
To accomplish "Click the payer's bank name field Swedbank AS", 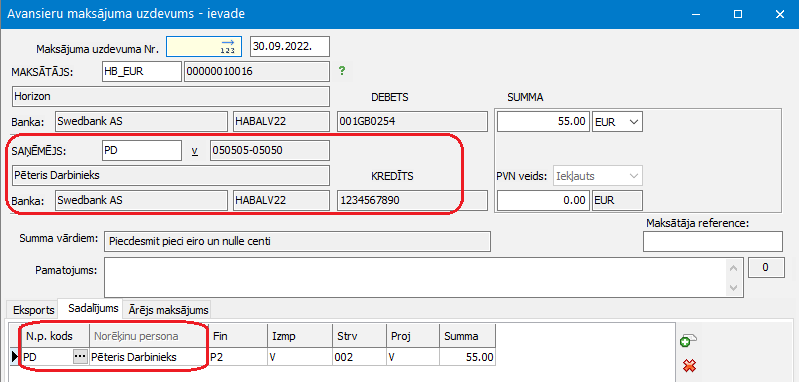I will pos(141,122).
